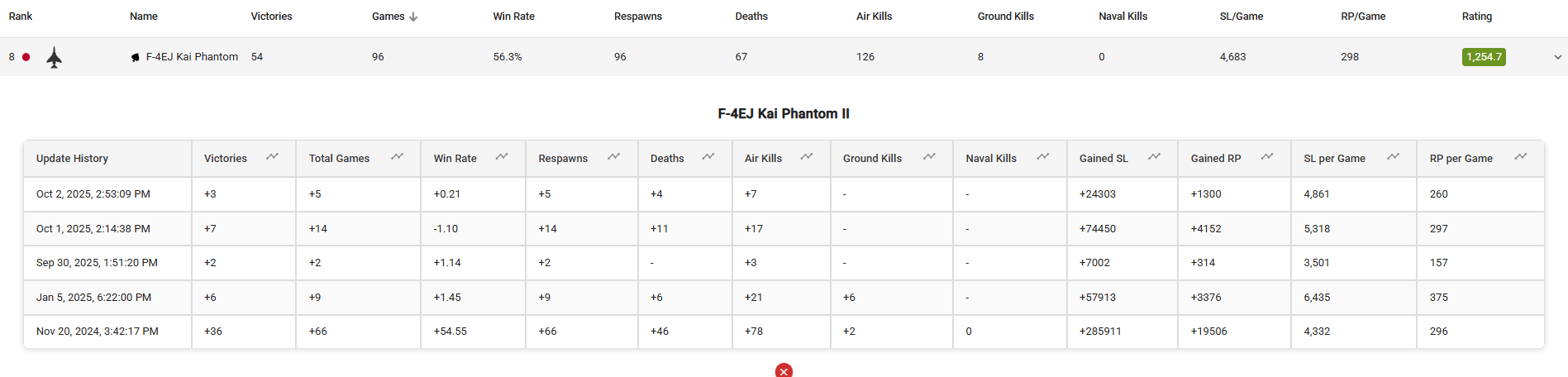The image size is (1568, 377).
Task: View the Deaths trend chart icon
Action: 708,157
